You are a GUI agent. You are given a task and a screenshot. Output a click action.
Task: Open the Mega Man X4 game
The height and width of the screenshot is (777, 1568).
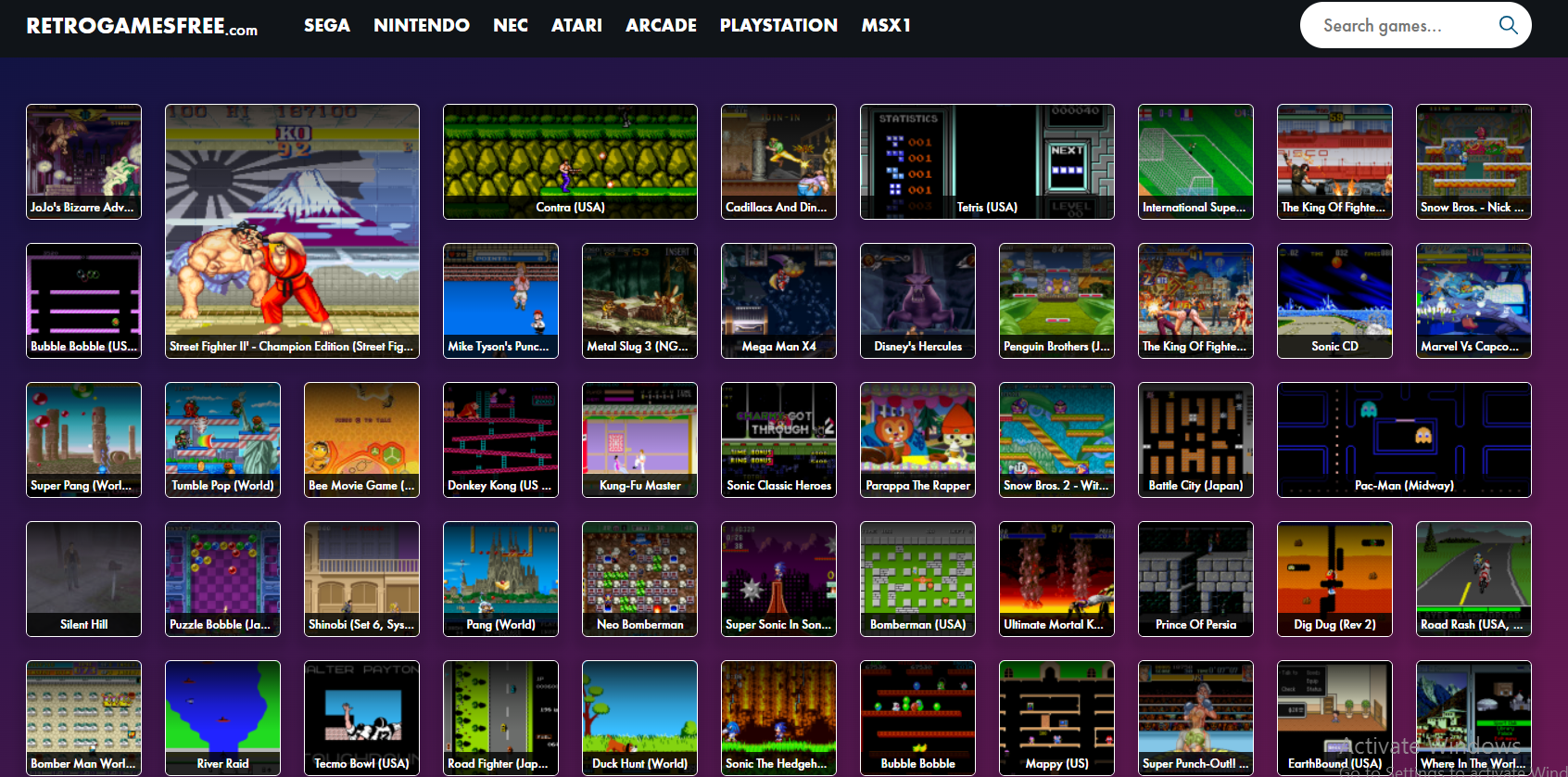pyautogui.click(x=778, y=300)
